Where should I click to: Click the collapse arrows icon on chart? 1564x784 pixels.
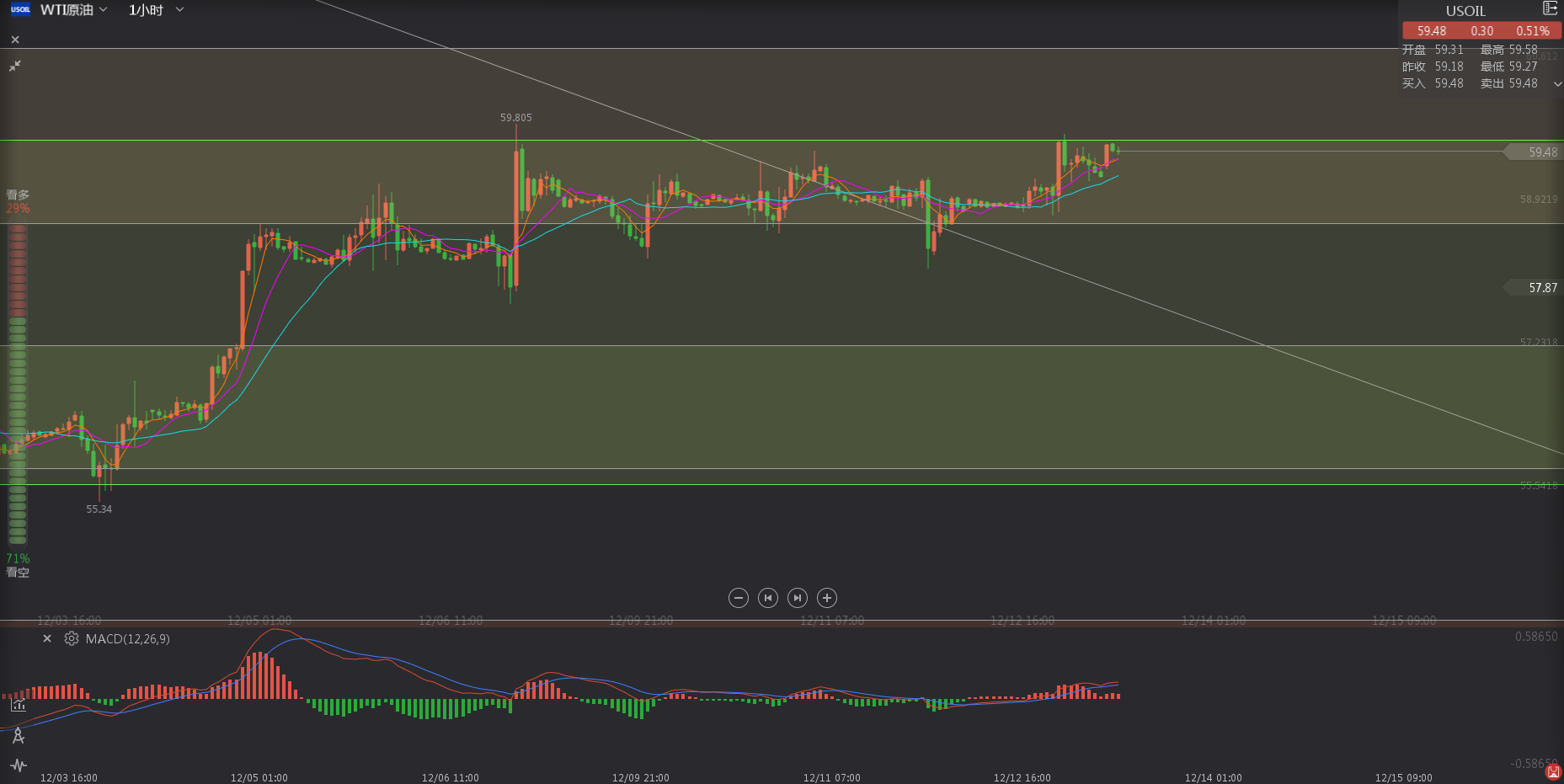point(15,66)
